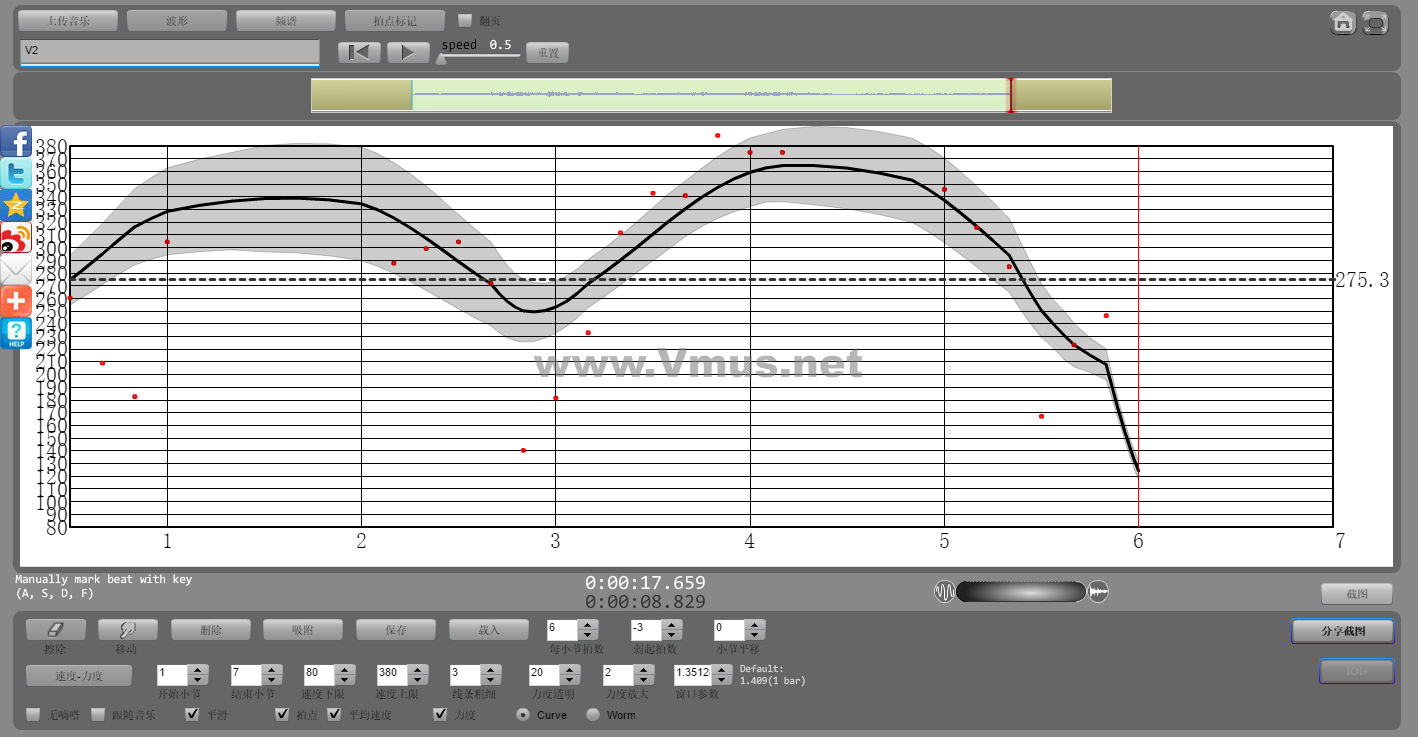Select the move (移动) tool icon
This screenshot has width=1418, height=737.
pyautogui.click(x=127, y=629)
